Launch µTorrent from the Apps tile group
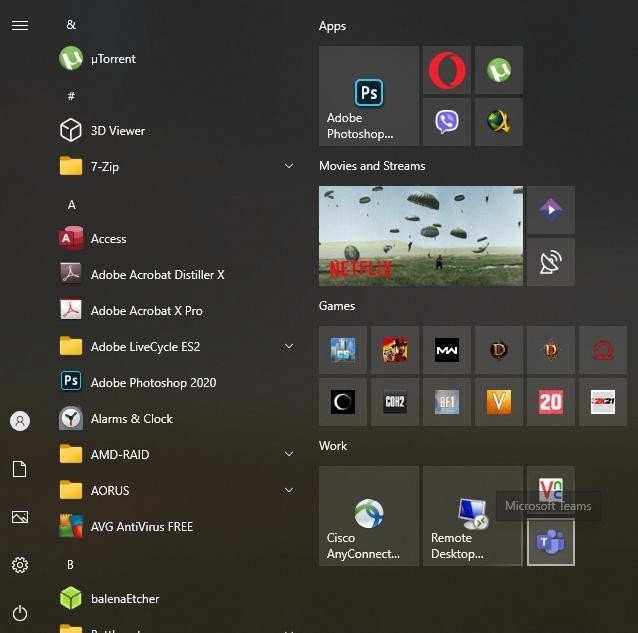638x633 pixels. coord(499,70)
